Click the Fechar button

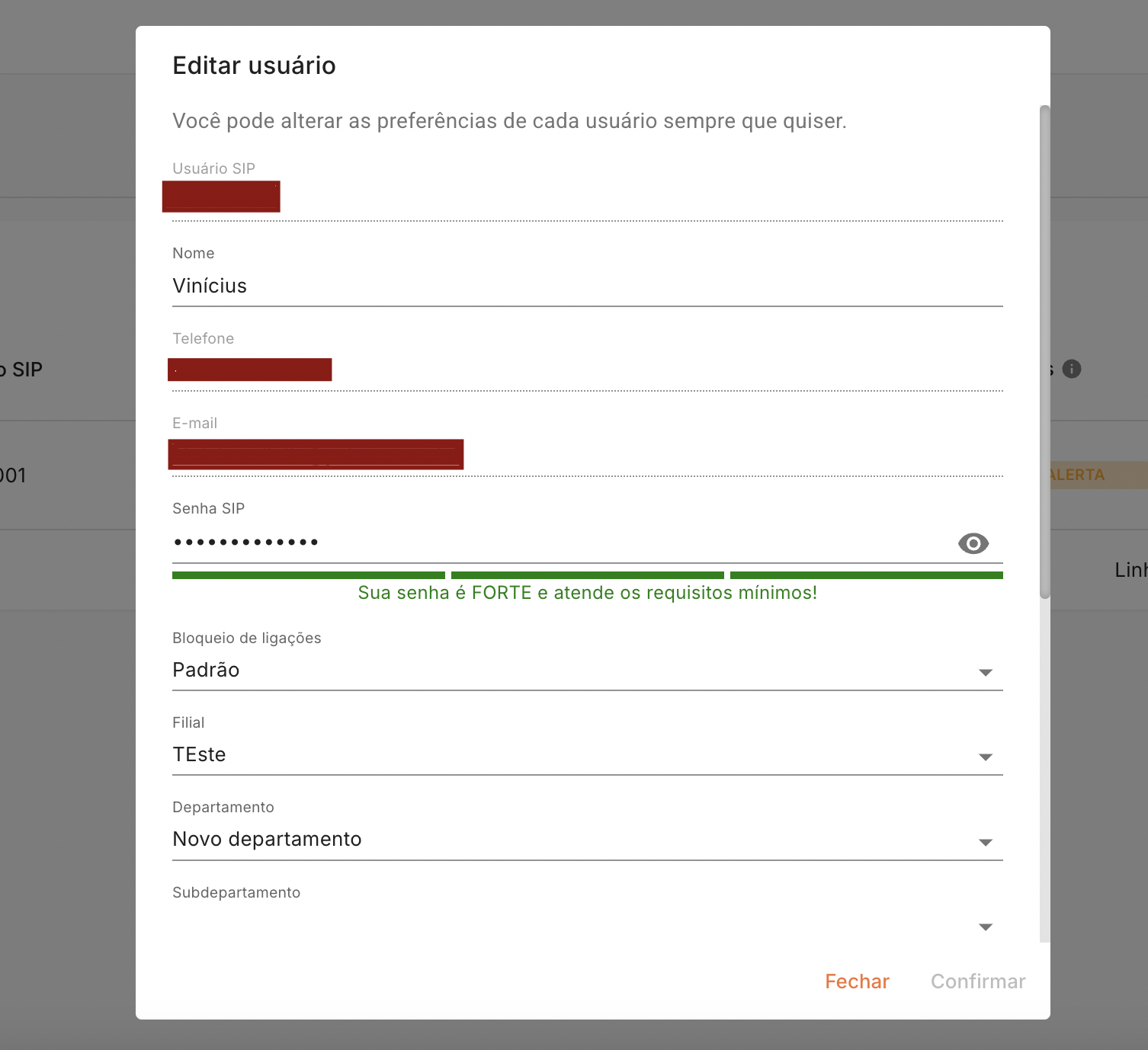(857, 981)
